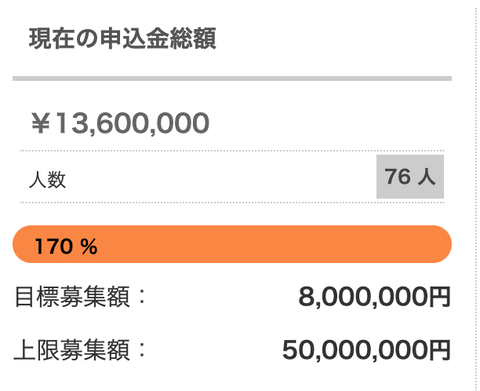Click the 円 character after 8,000,000
The image size is (480, 391).
click(440, 297)
